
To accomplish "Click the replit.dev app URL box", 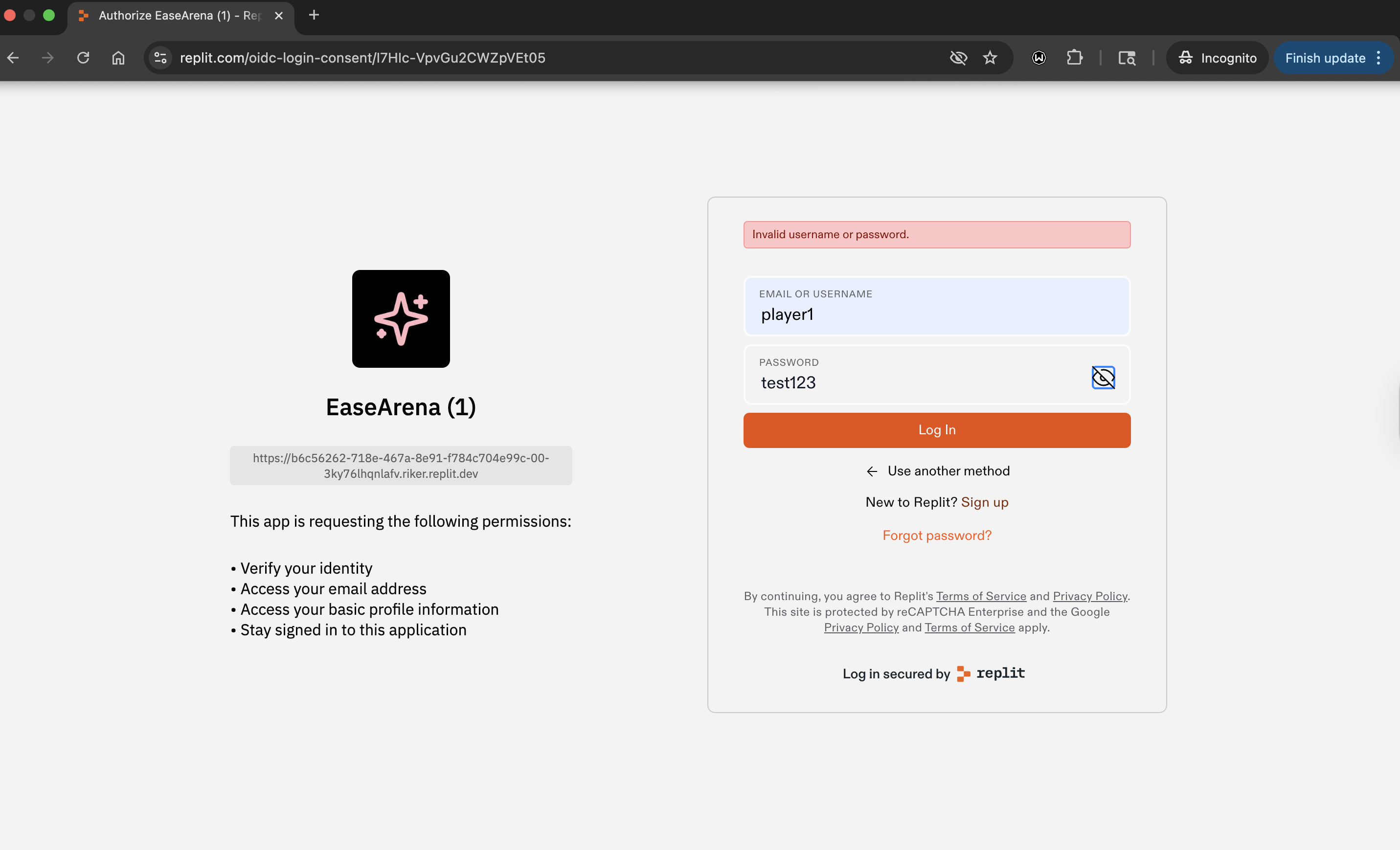I will click(401, 465).
